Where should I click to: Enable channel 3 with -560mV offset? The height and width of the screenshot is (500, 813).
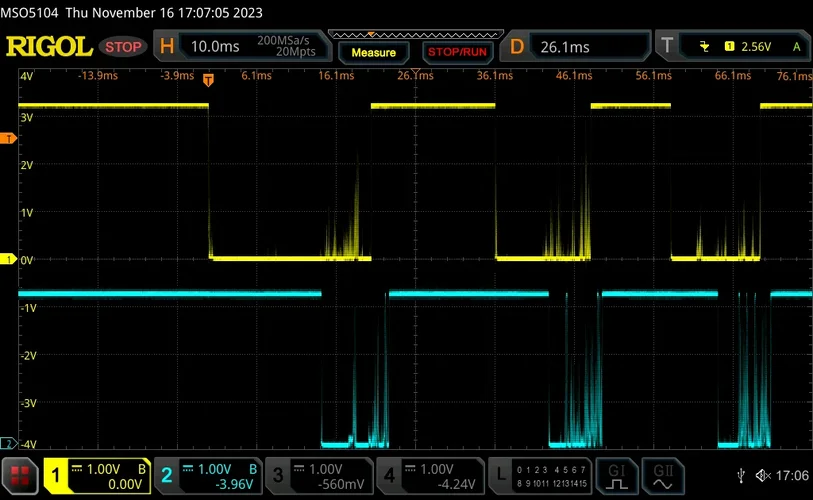coord(318,476)
